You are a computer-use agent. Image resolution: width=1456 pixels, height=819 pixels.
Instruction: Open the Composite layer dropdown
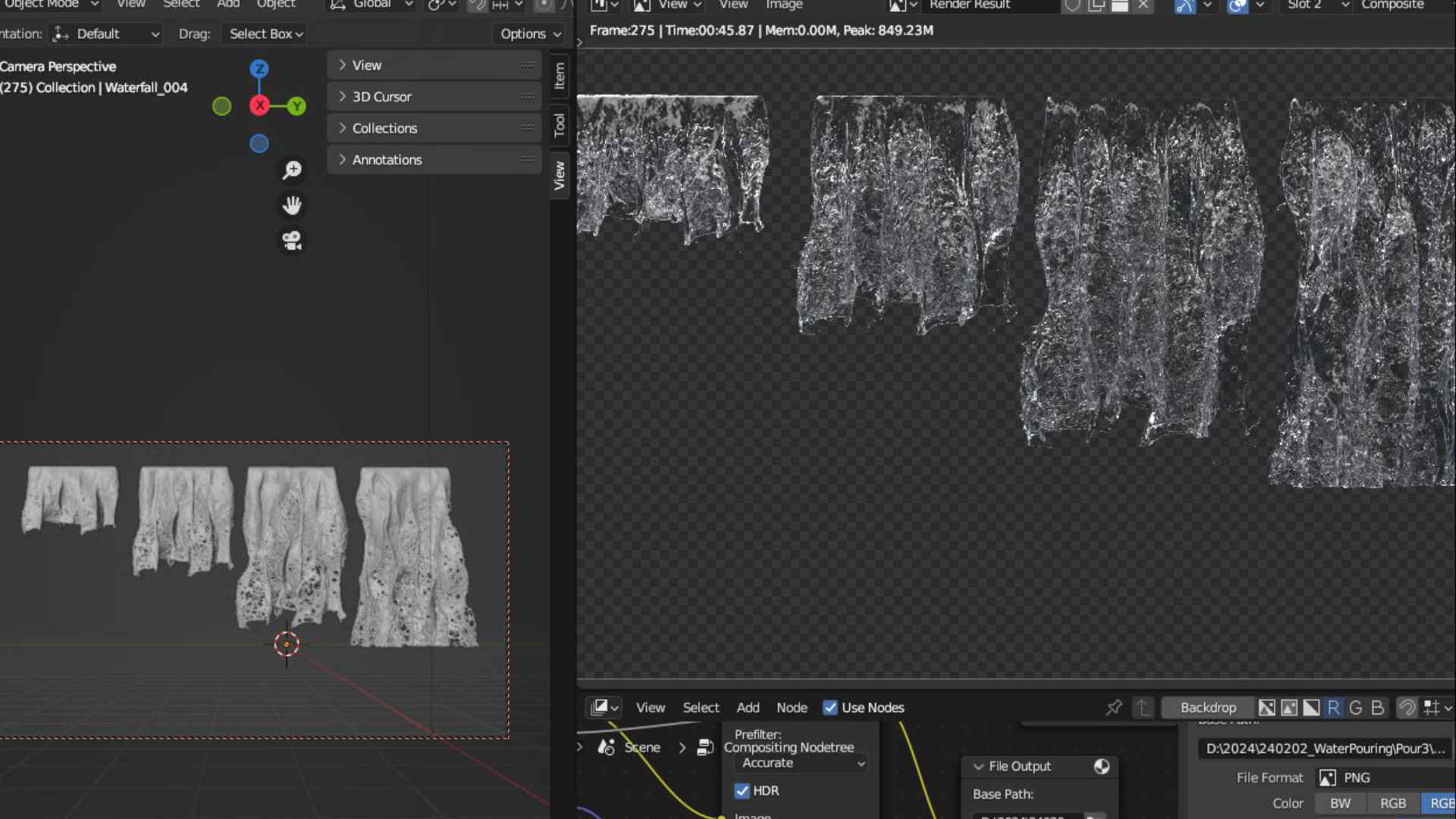coord(1405,5)
